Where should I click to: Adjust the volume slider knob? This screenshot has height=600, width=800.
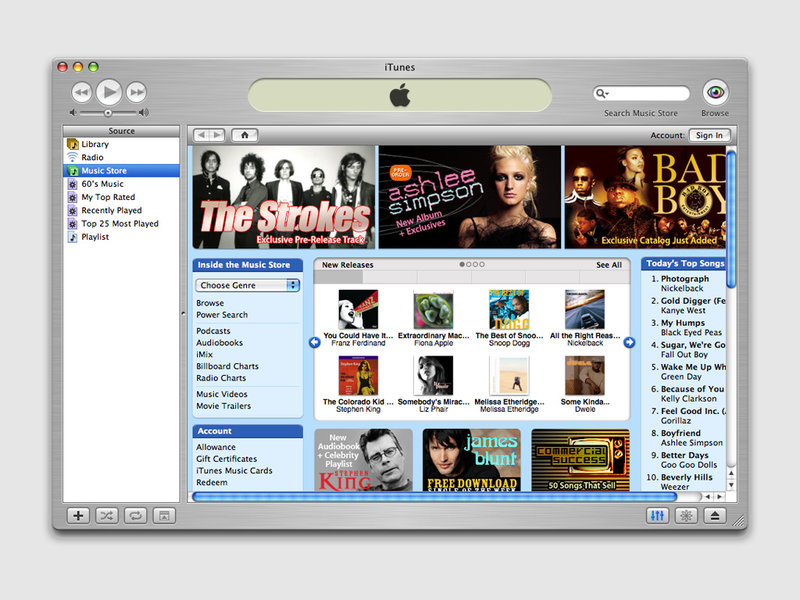pos(108,113)
